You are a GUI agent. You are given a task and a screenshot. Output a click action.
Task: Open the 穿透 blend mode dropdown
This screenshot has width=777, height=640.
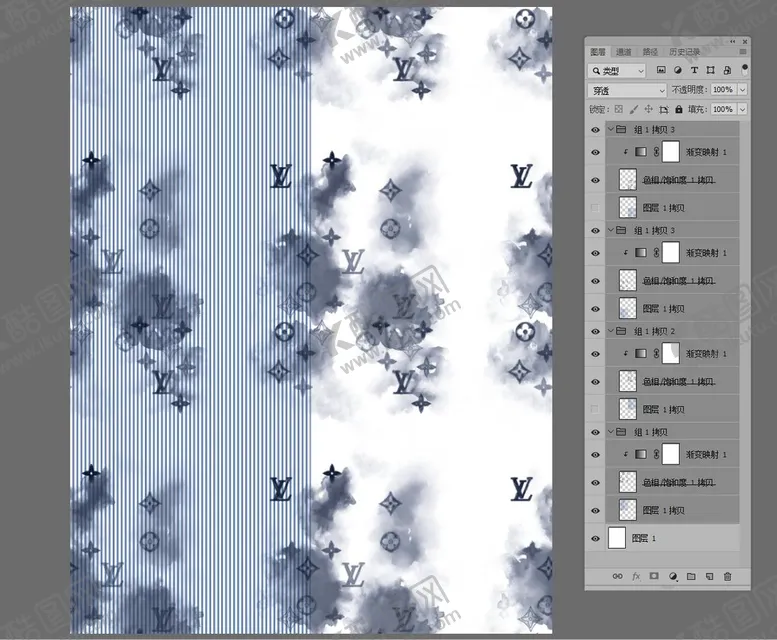coord(627,90)
